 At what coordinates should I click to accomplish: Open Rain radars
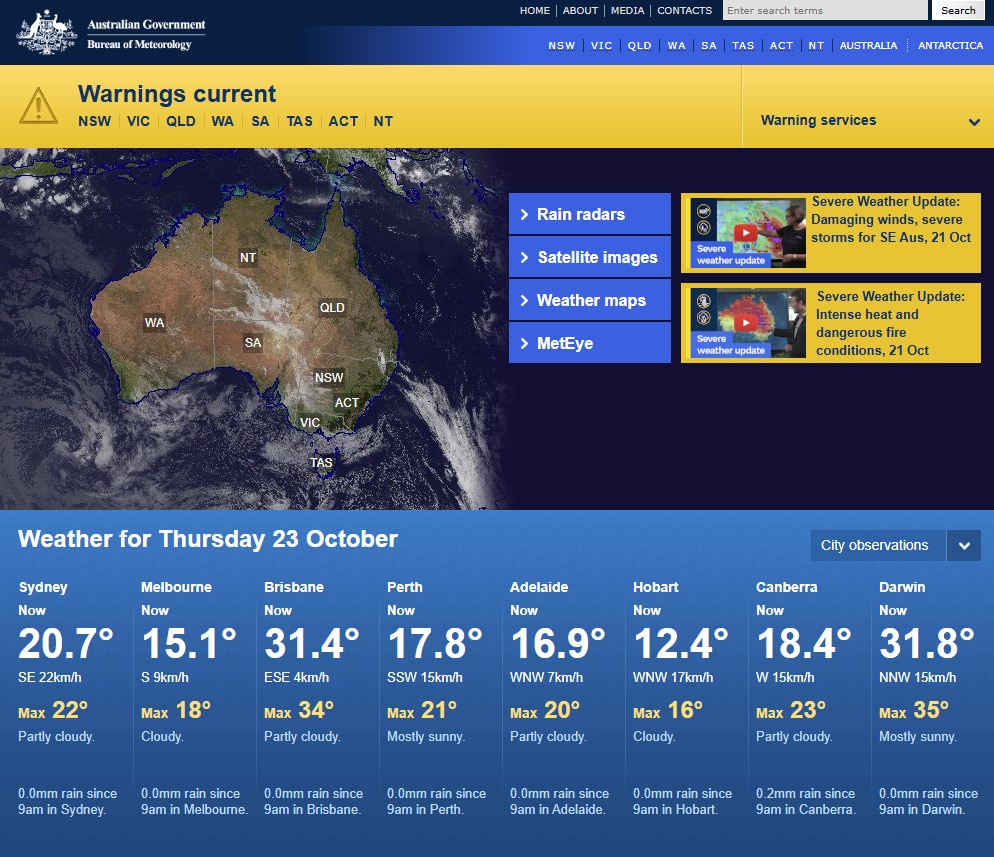tap(589, 213)
